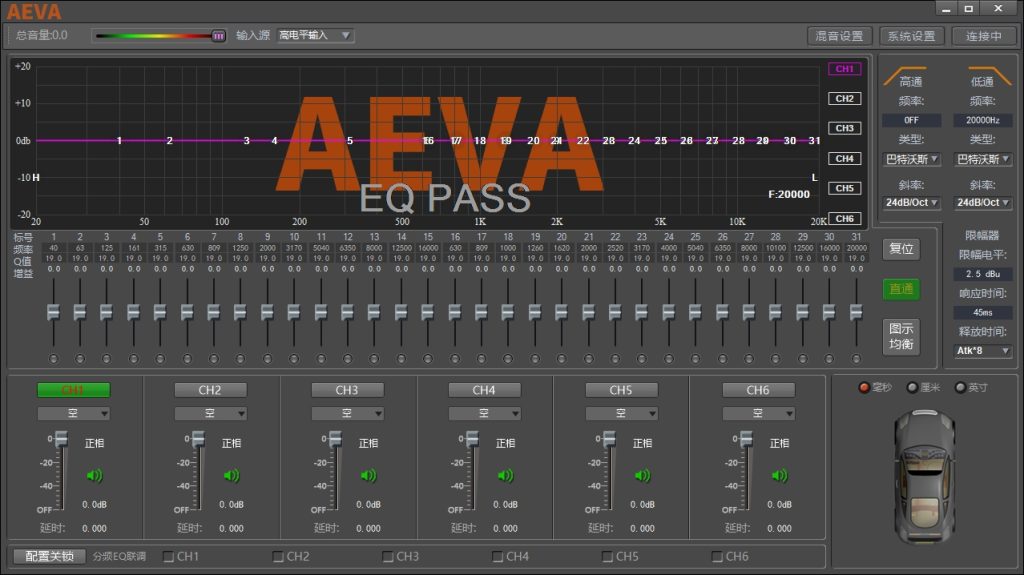
Task: Click the round knob under EQ band 1
Action: [54, 359]
